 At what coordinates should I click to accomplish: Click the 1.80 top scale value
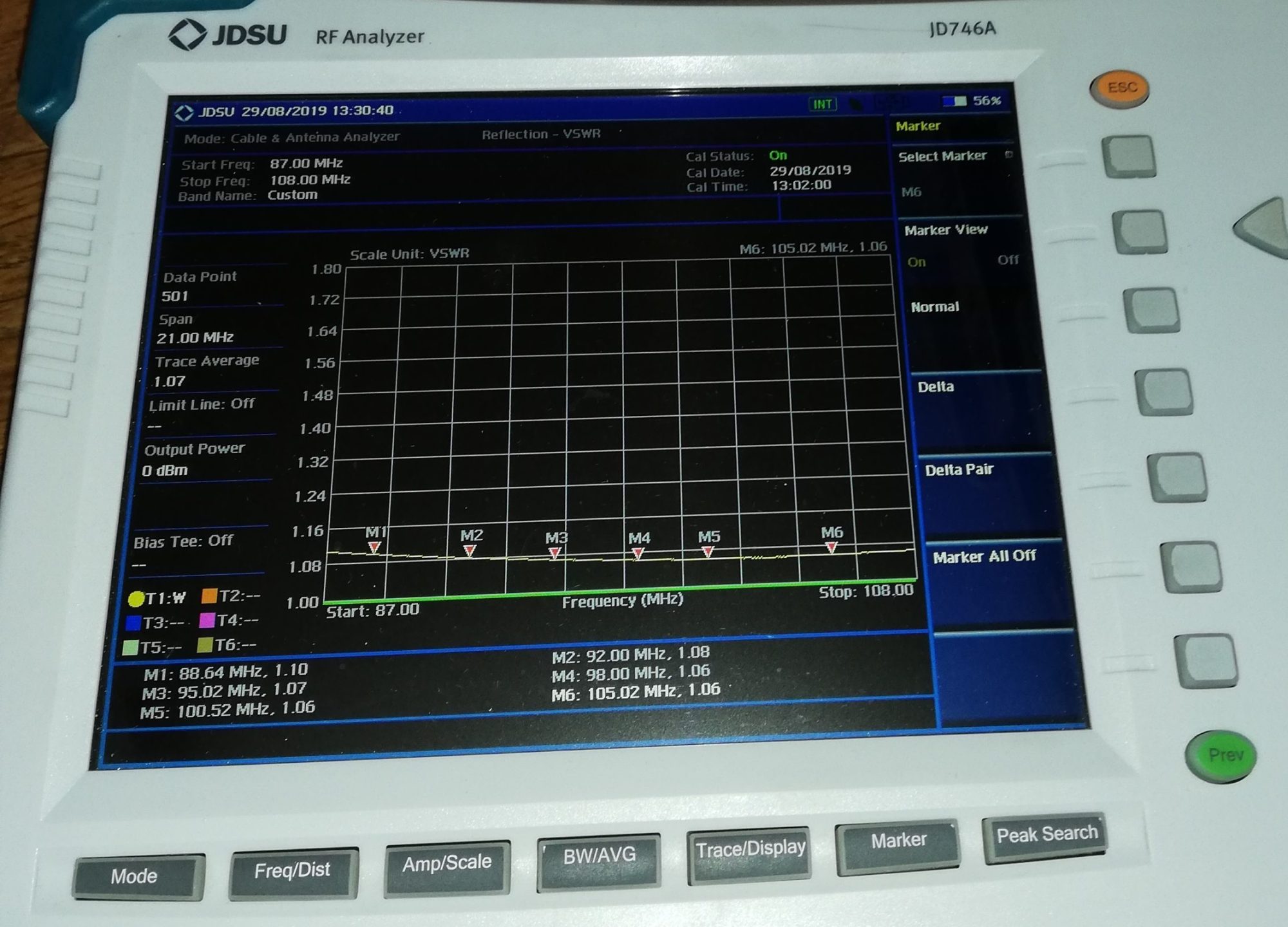(326, 269)
